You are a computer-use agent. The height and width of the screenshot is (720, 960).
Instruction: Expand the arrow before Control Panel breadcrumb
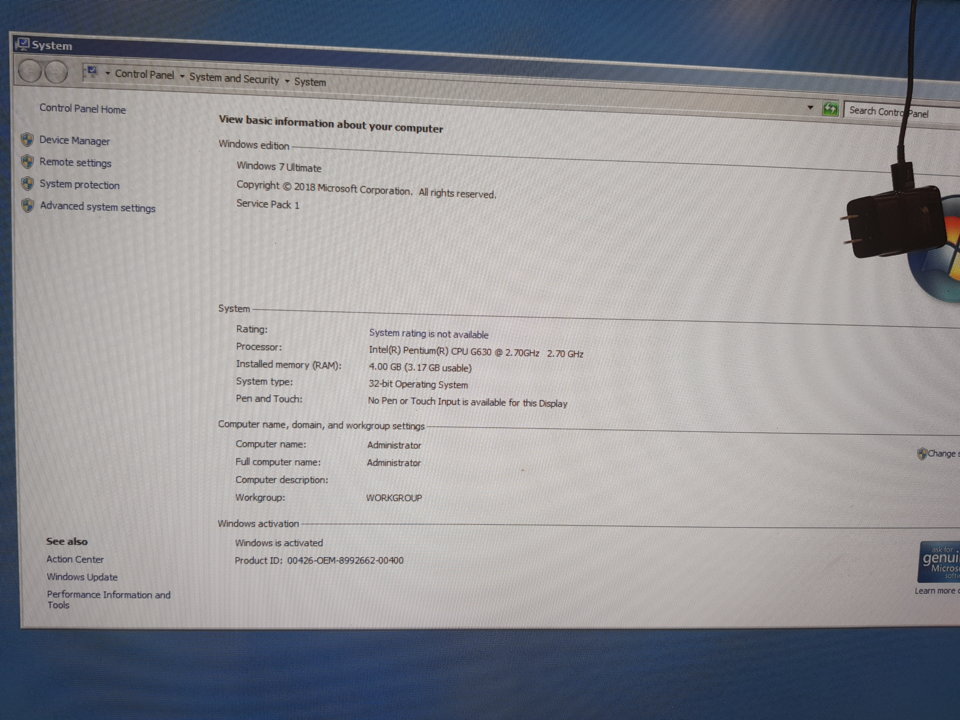click(x=108, y=73)
